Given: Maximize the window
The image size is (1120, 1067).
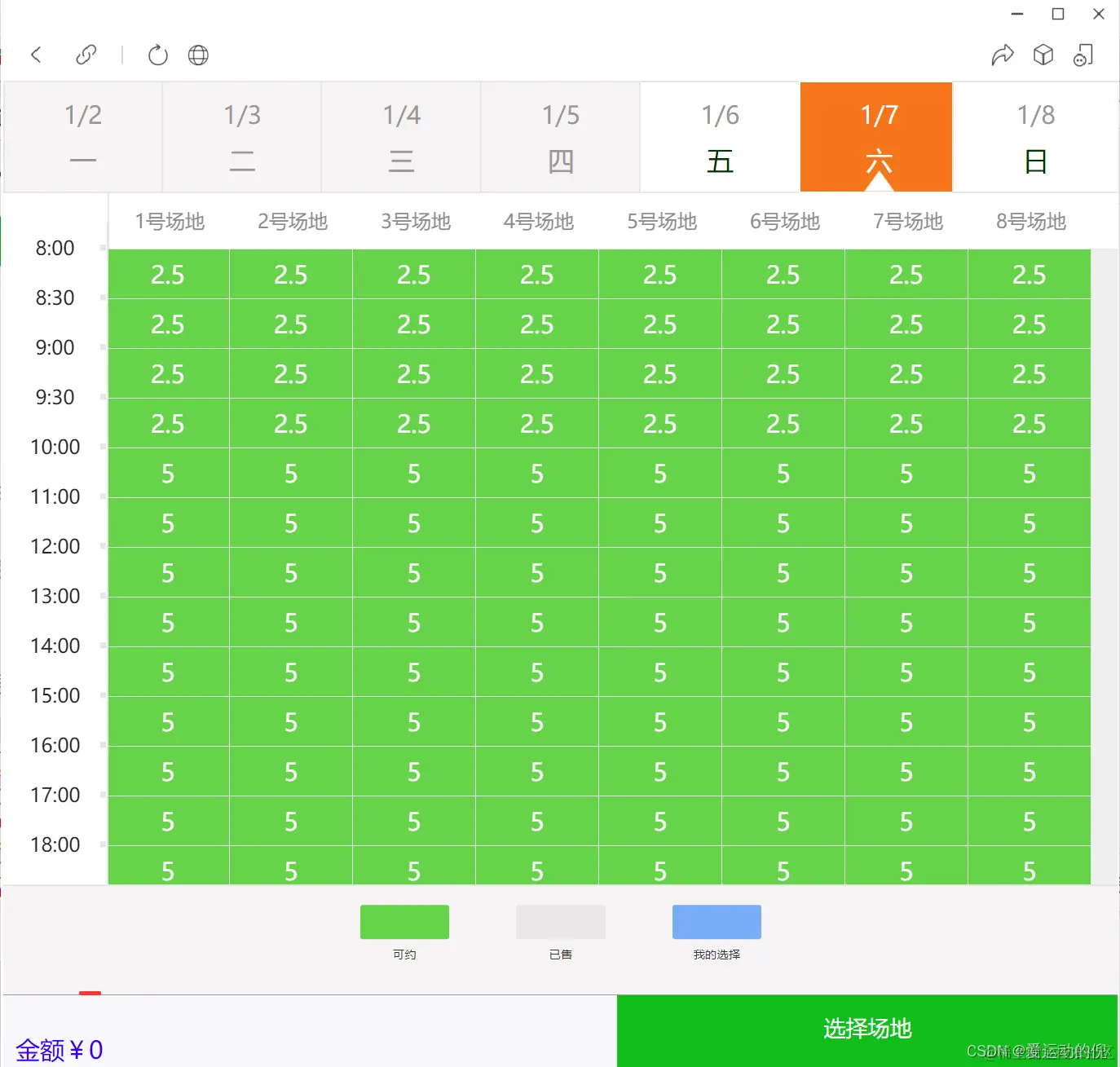Looking at the screenshot, I should pyautogui.click(x=1058, y=14).
